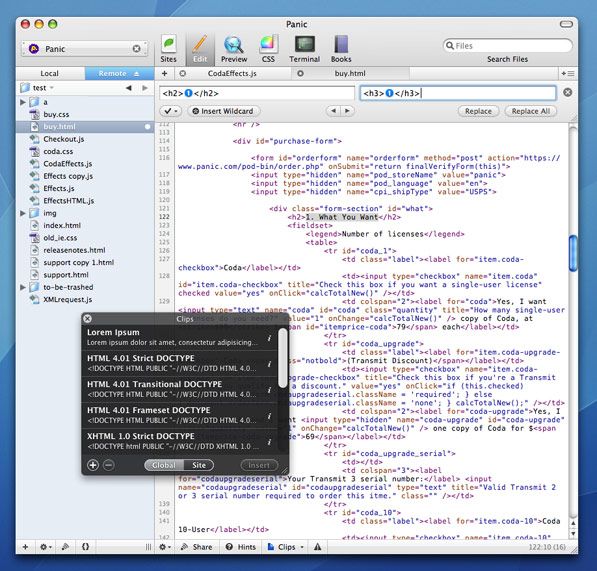Go to next find result

point(347,111)
